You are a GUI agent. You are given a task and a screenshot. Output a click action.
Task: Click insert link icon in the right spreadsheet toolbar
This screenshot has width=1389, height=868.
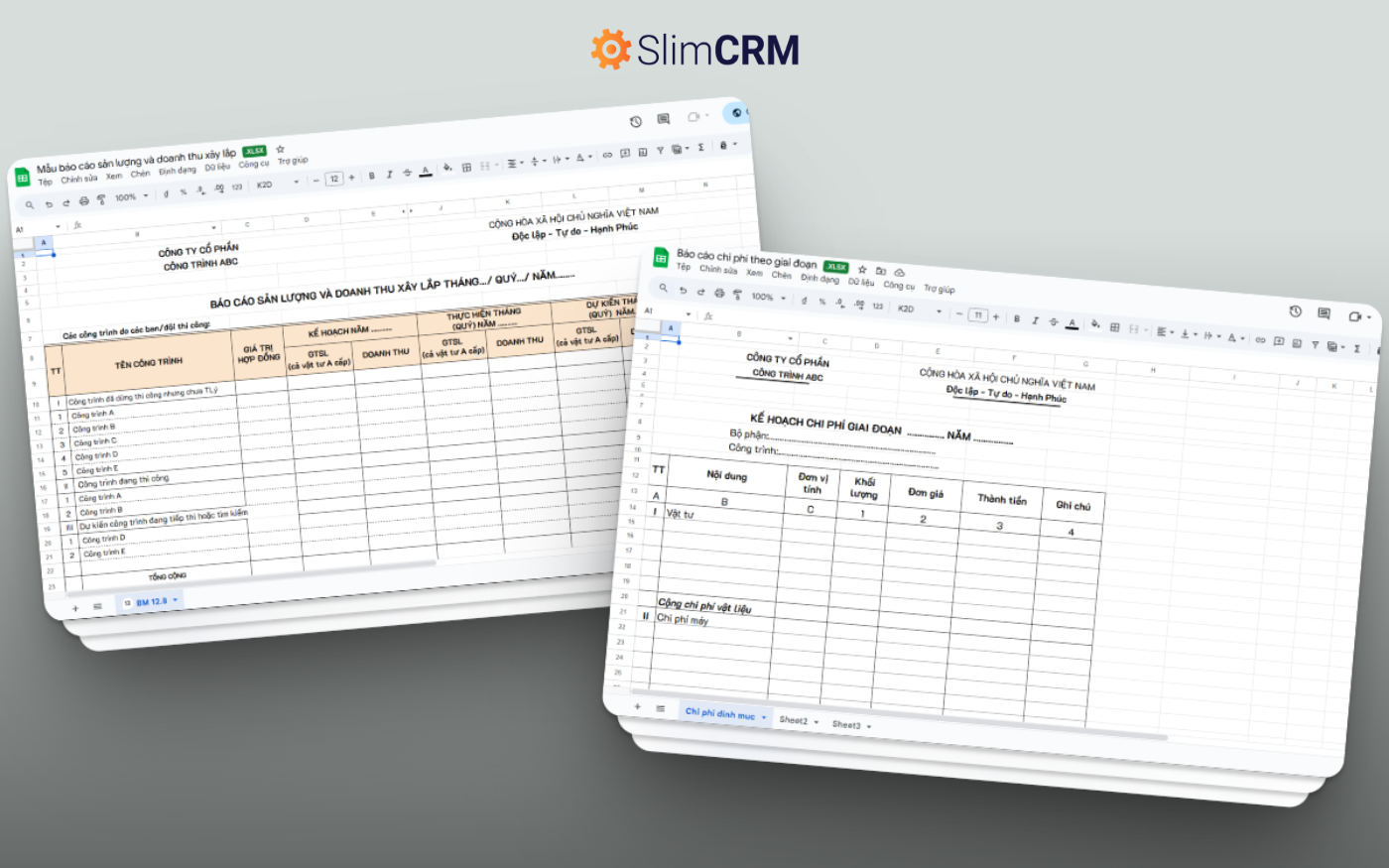(x=1260, y=340)
